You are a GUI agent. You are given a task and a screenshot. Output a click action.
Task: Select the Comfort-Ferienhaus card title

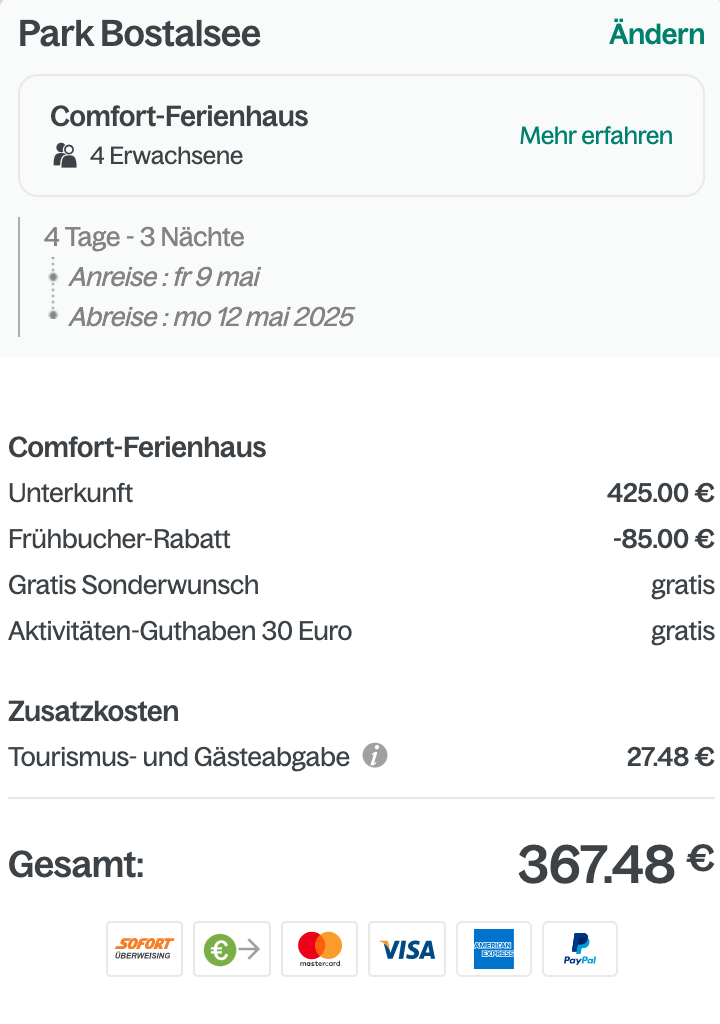coord(179,116)
